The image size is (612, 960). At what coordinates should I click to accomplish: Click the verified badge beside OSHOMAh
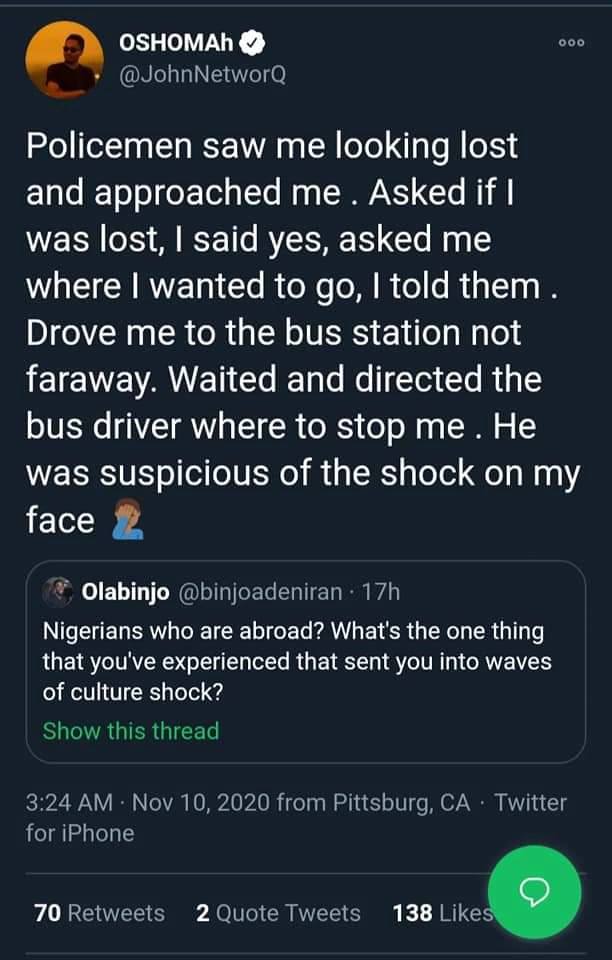pyautogui.click(x=254, y=44)
